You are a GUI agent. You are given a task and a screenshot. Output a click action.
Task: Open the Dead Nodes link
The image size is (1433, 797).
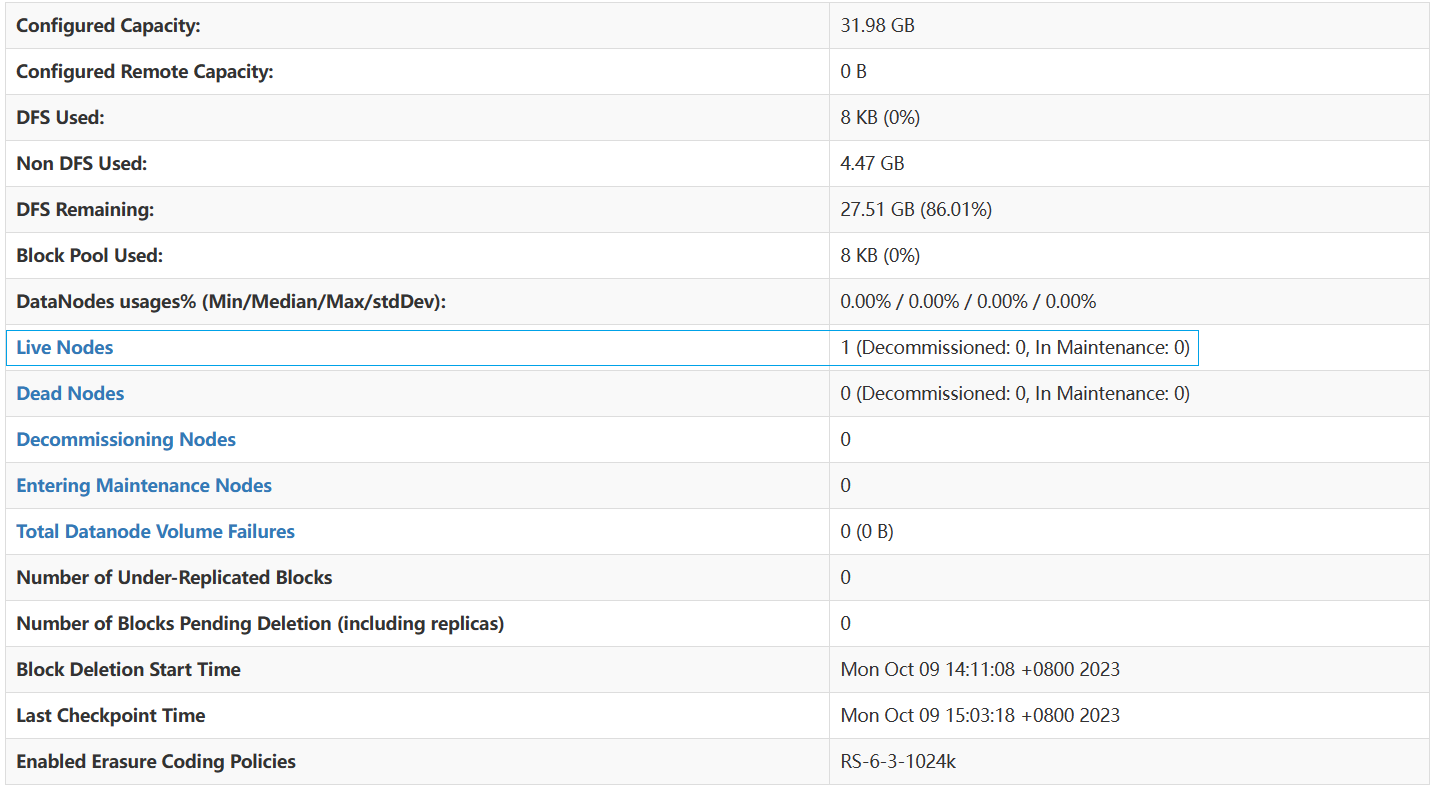click(x=70, y=394)
